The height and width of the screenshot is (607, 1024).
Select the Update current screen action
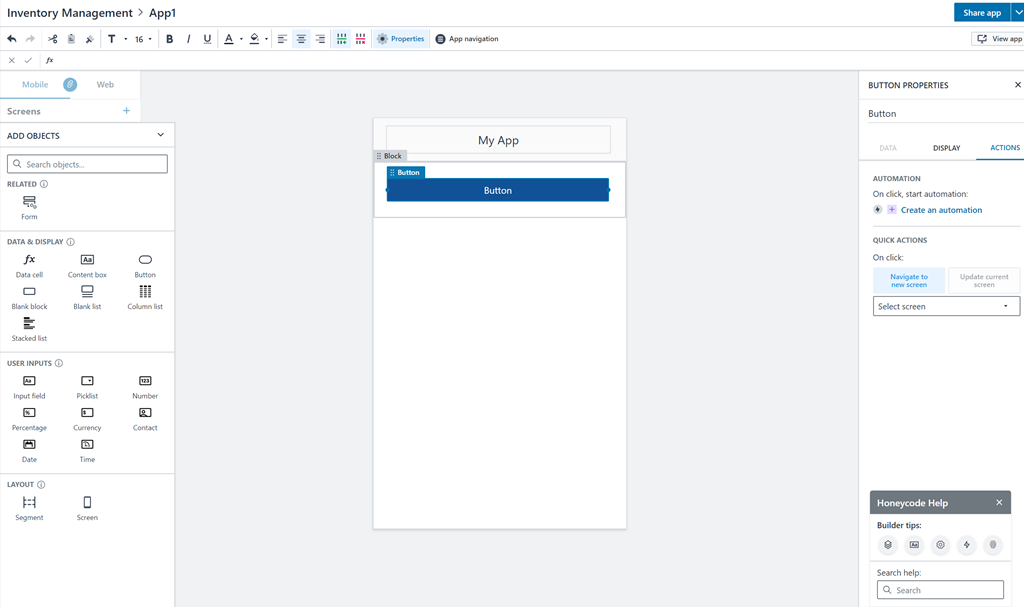(983, 281)
